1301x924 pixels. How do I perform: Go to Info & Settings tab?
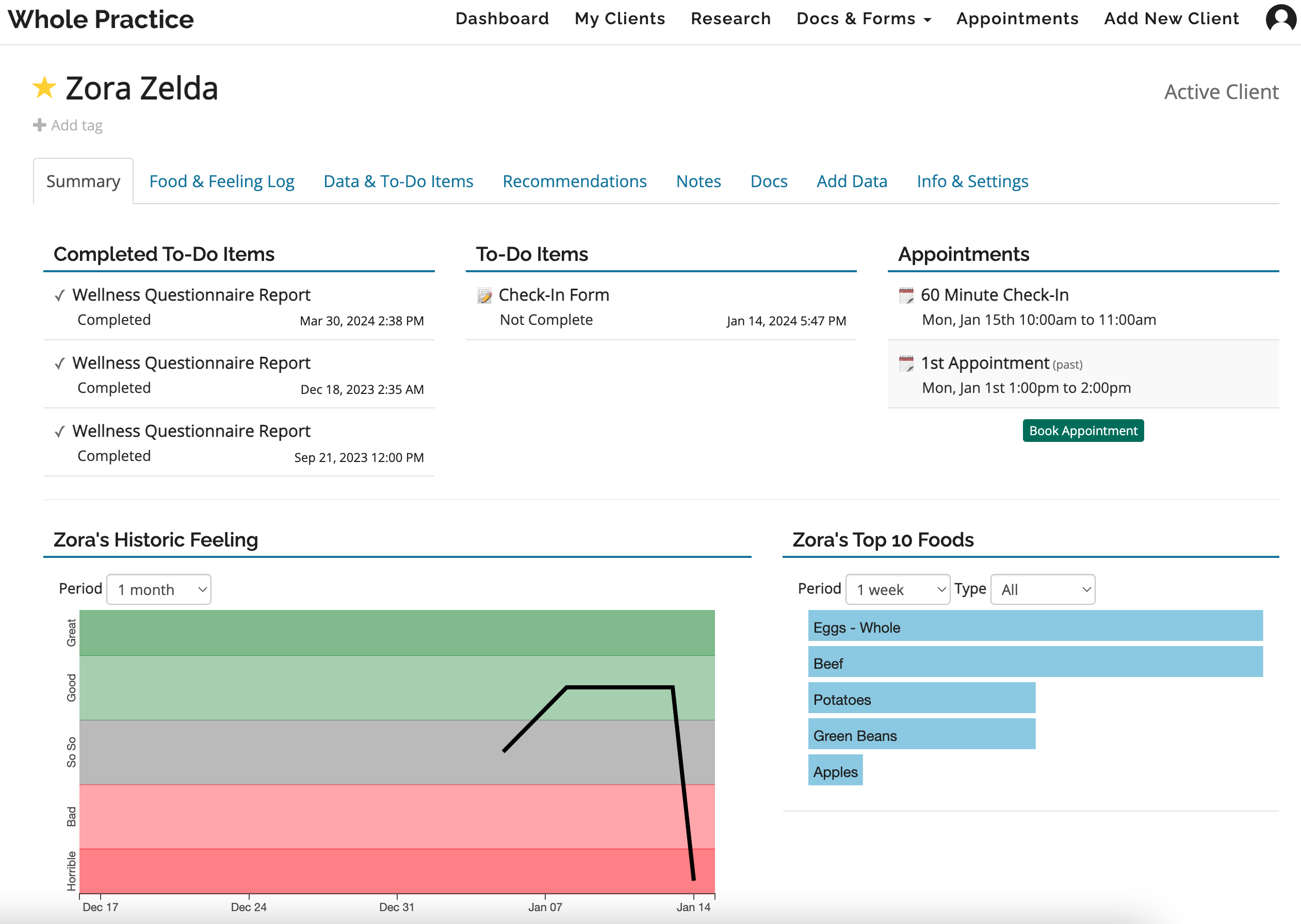pyautogui.click(x=972, y=181)
